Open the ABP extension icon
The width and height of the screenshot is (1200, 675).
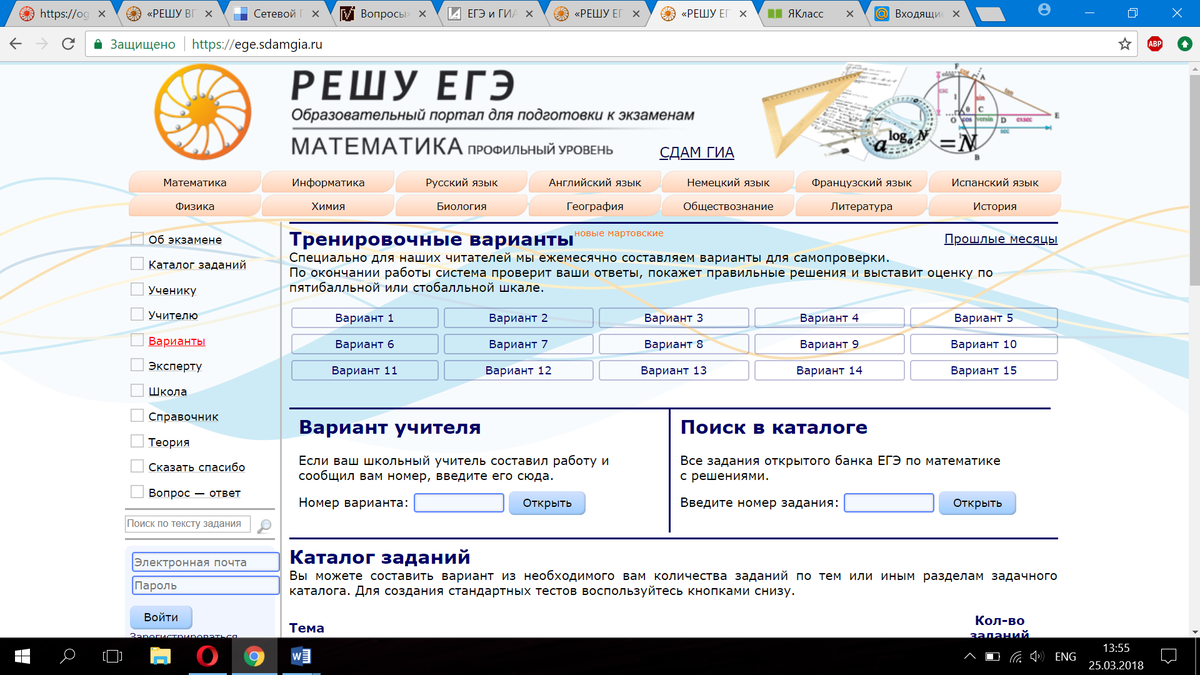[x=1154, y=44]
